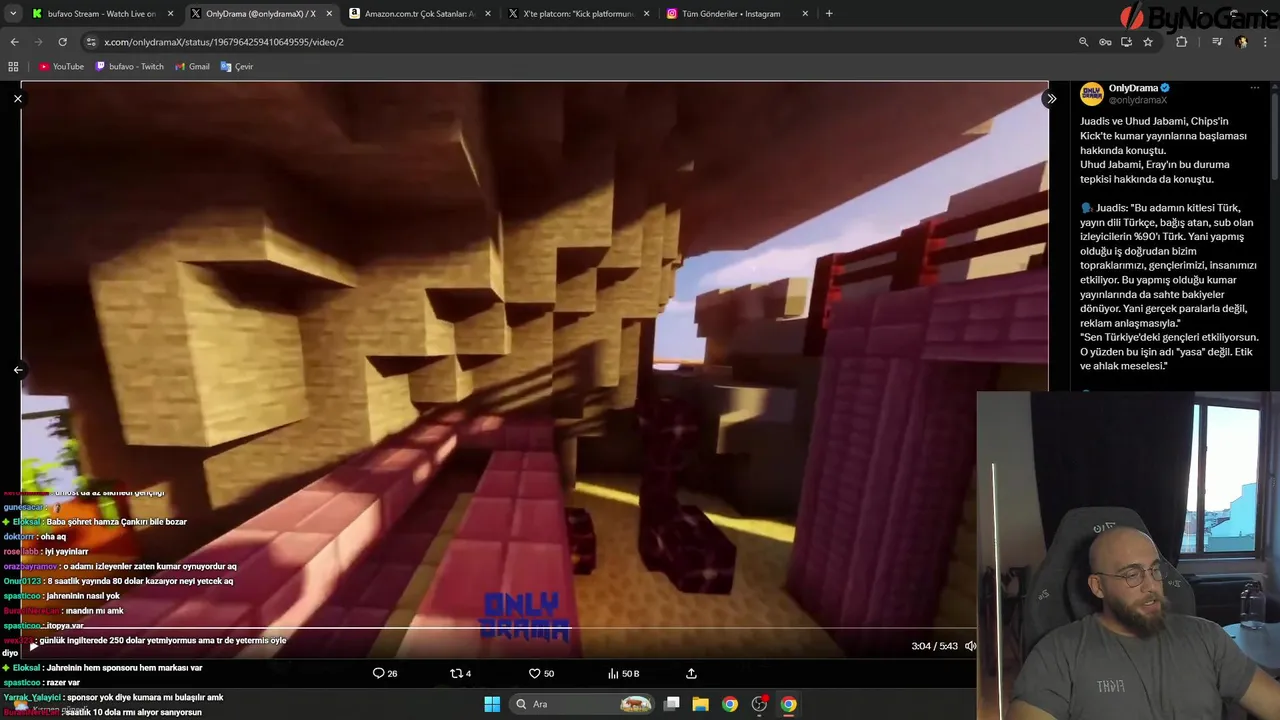
Task: Bookmark this page with star icon
Action: click(1148, 42)
